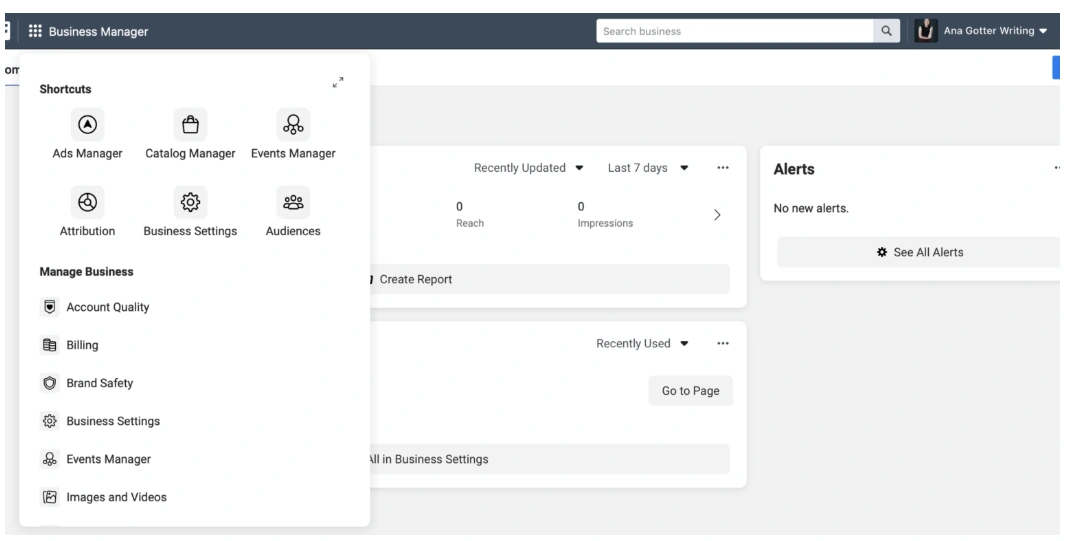Click the Business Settings gear icon in Manage Business list
This screenshot has height=541, width=1065.
pos(50,421)
